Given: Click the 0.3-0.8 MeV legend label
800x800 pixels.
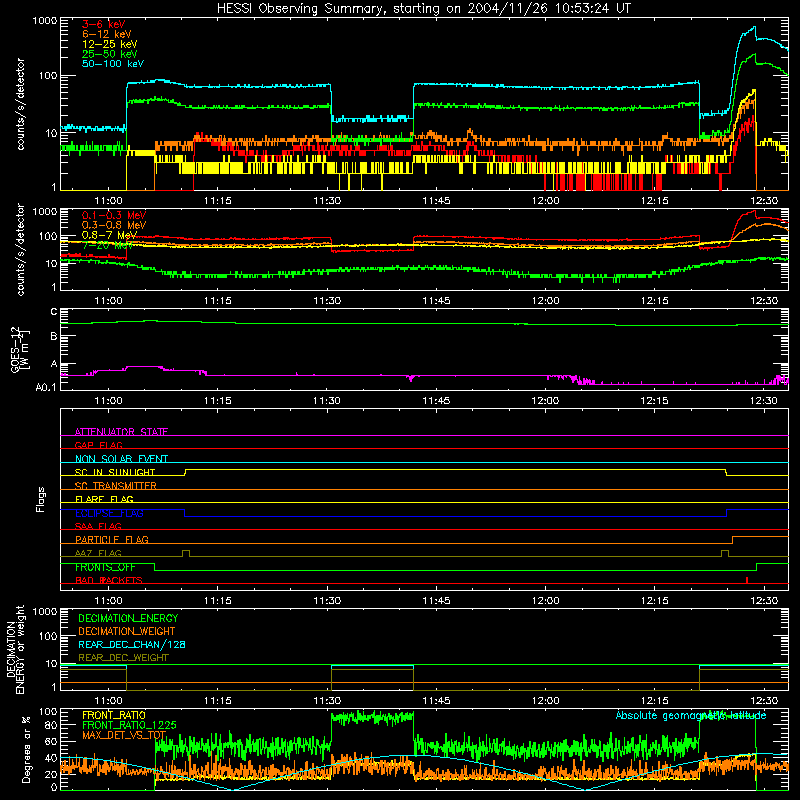Looking at the screenshot, I should coord(114,225).
